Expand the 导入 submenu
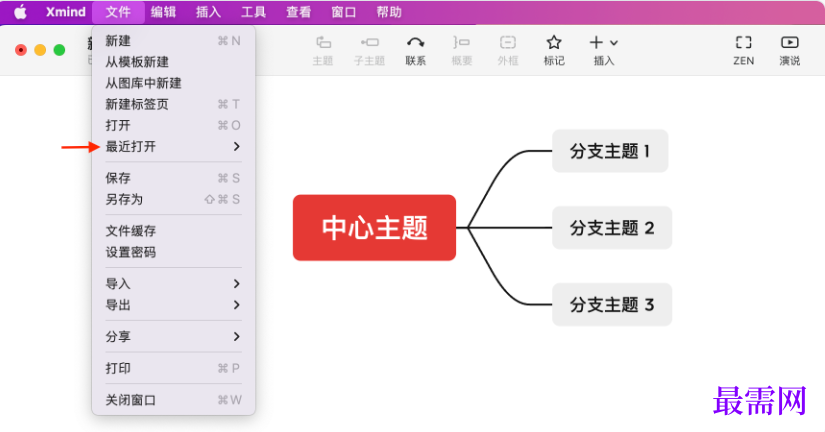Image resolution: width=825 pixels, height=432 pixels. click(173, 284)
